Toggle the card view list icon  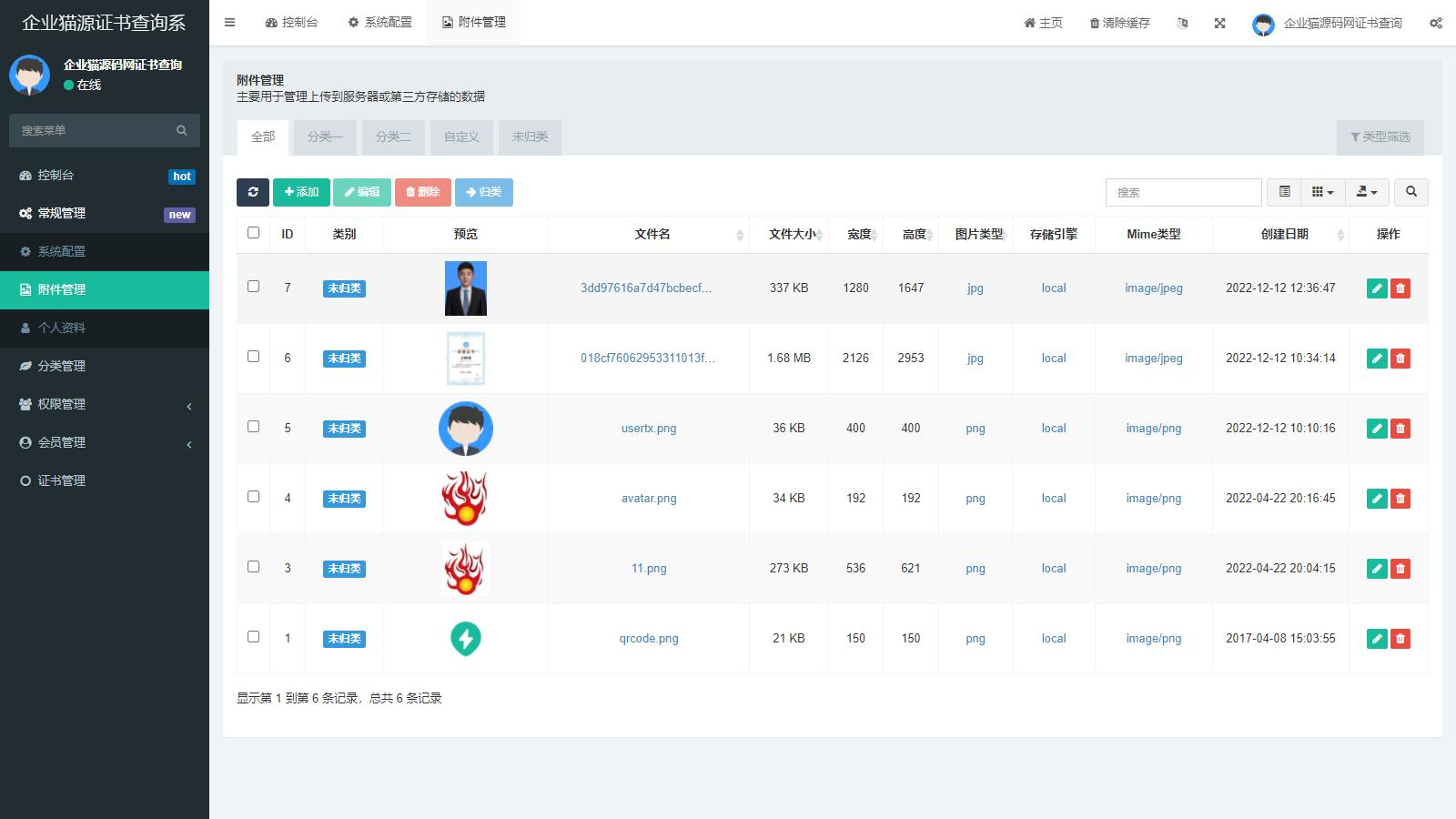click(1284, 192)
